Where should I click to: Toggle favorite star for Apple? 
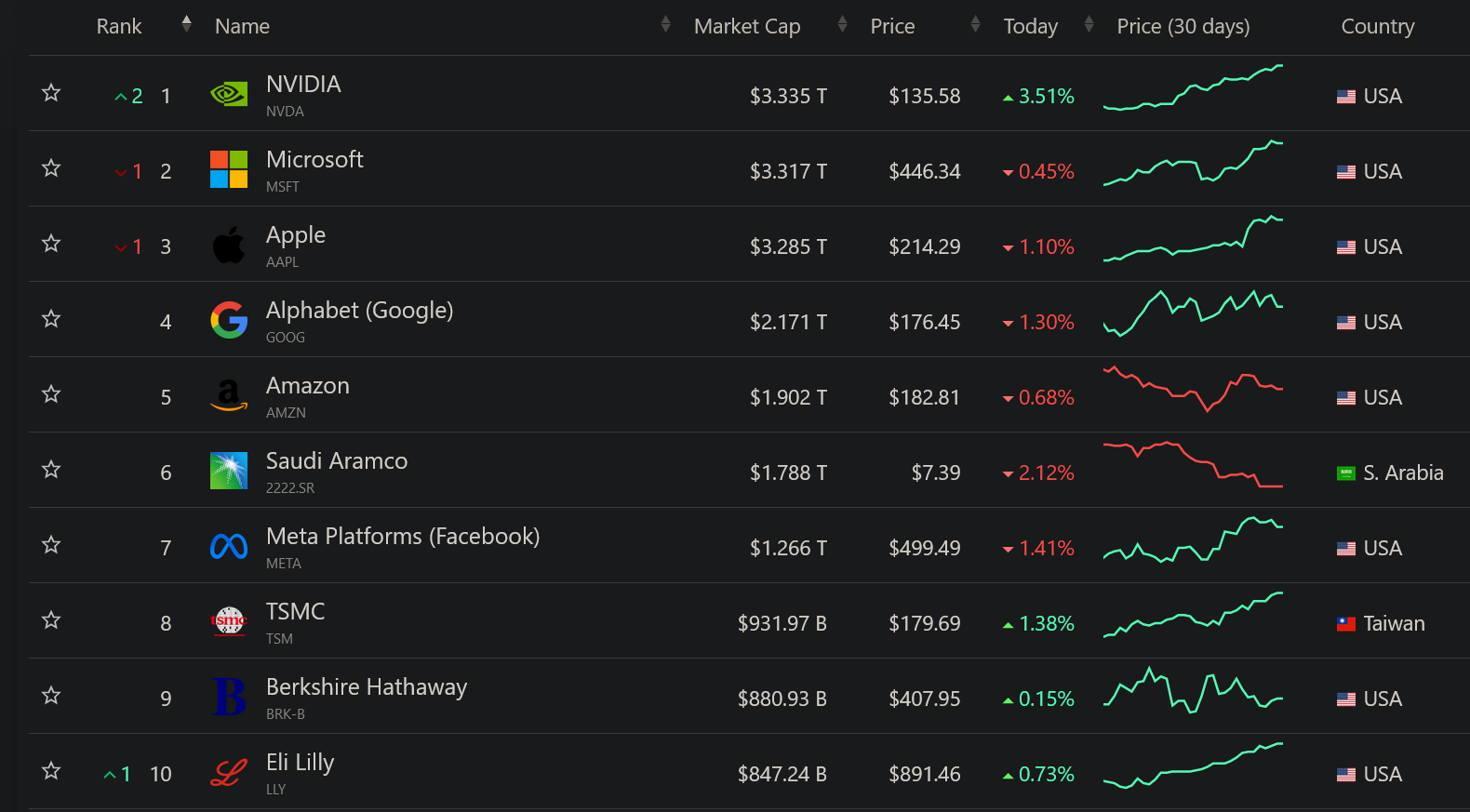coord(51,243)
